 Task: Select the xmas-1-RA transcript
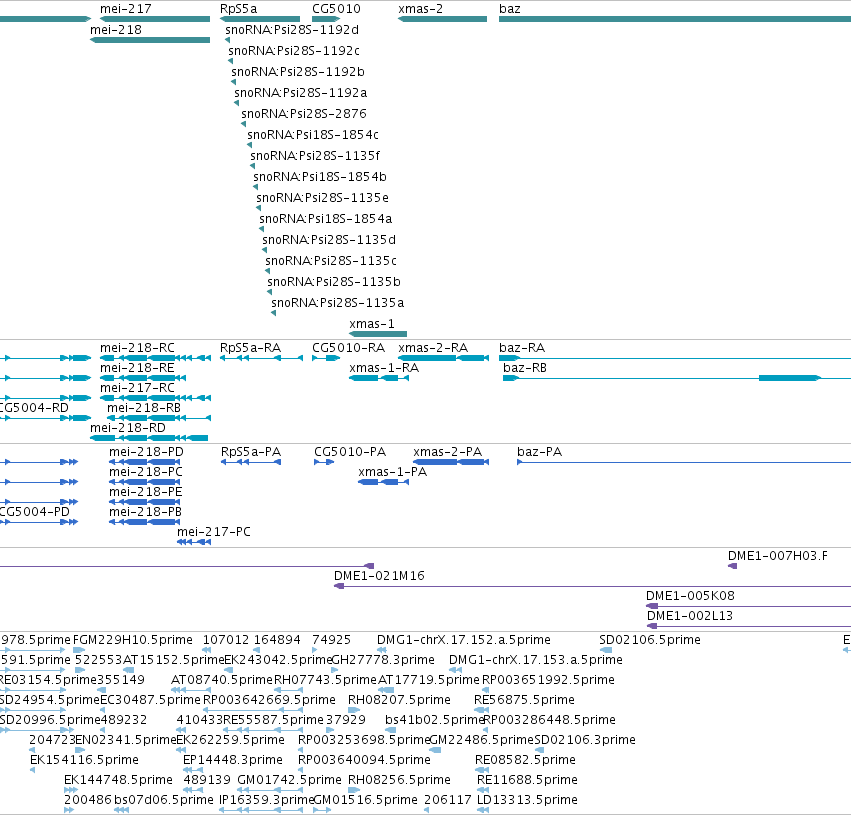coord(379,378)
